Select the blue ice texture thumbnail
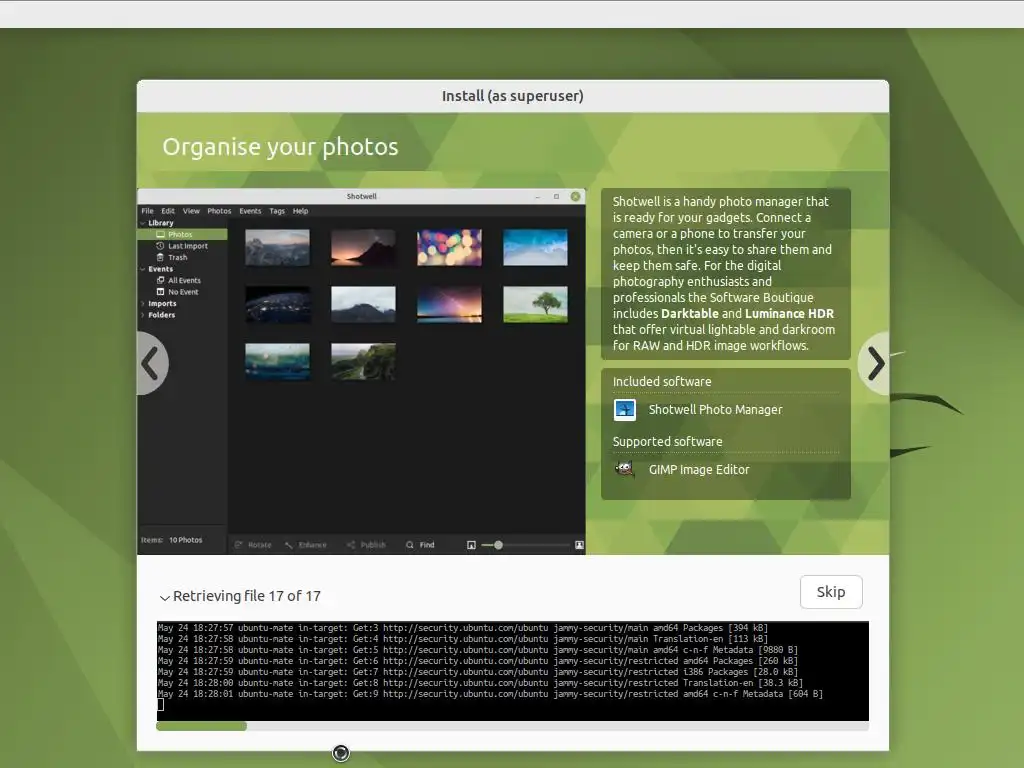 pyautogui.click(x=536, y=247)
